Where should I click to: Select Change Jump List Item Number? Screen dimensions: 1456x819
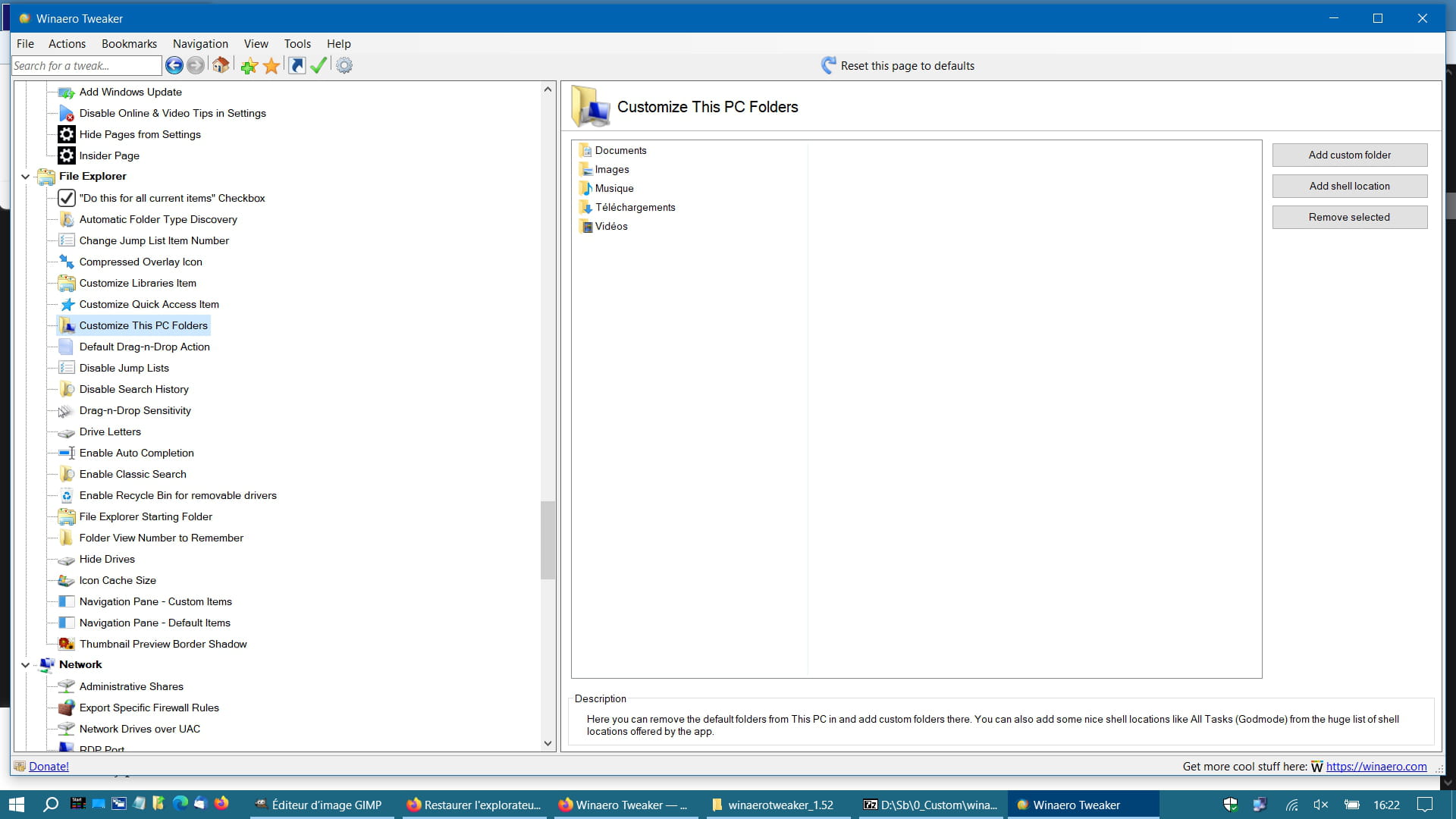click(154, 240)
